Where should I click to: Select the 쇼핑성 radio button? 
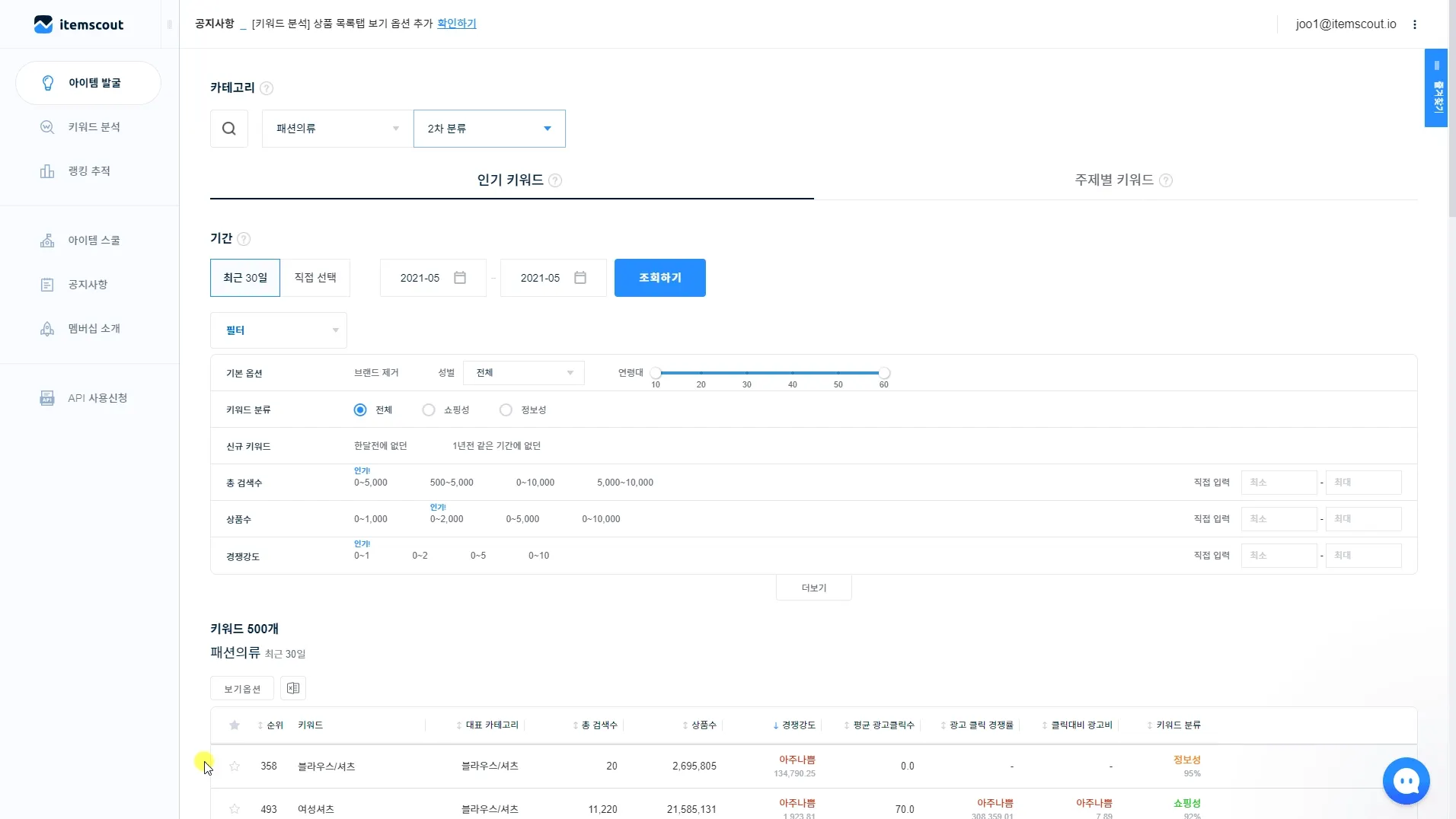[x=429, y=410]
